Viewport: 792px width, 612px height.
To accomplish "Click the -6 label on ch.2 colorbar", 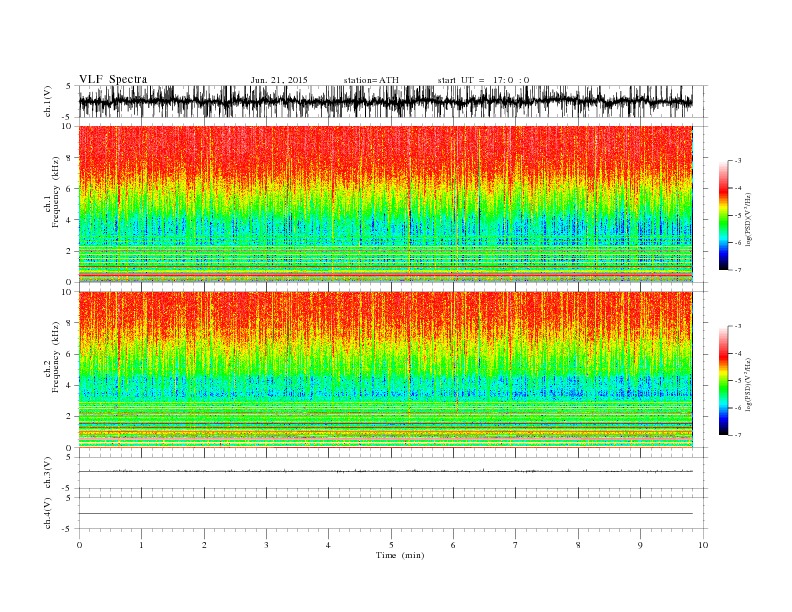I will tap(738, 408).
